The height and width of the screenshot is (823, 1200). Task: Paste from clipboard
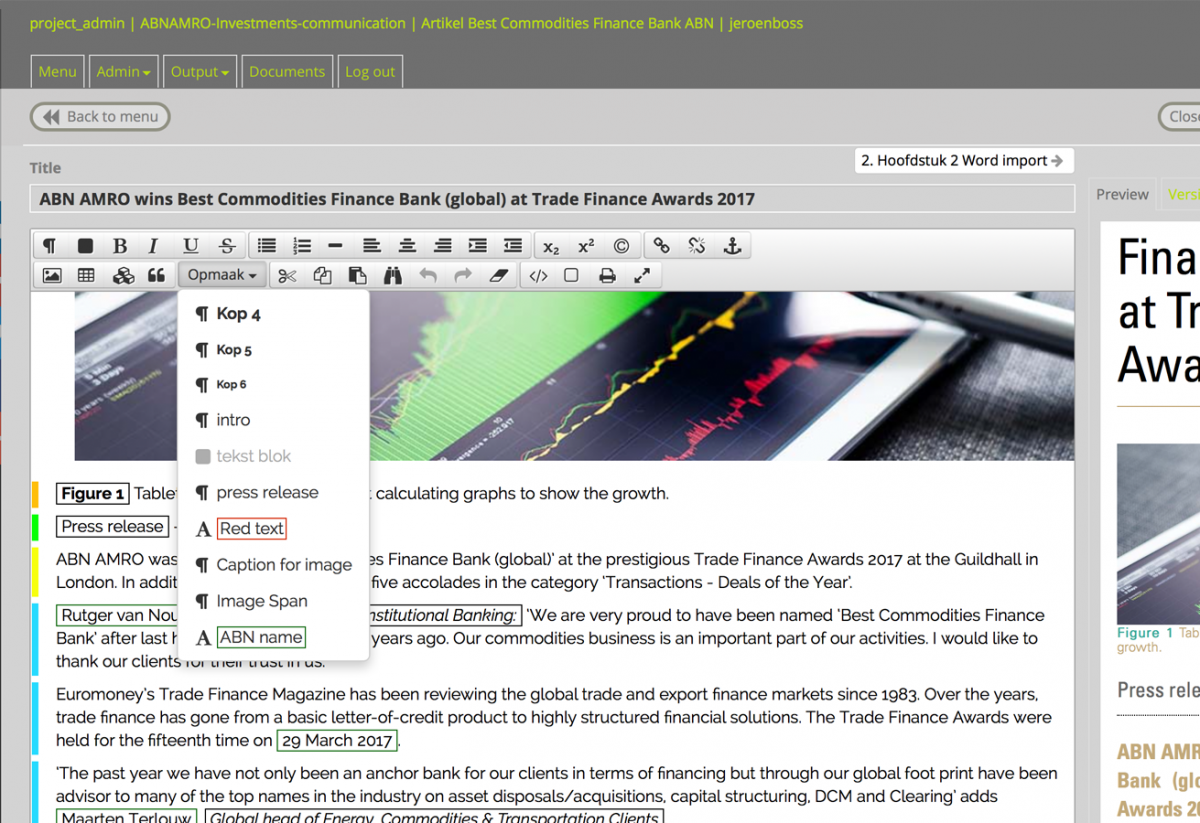click(357, 276)
